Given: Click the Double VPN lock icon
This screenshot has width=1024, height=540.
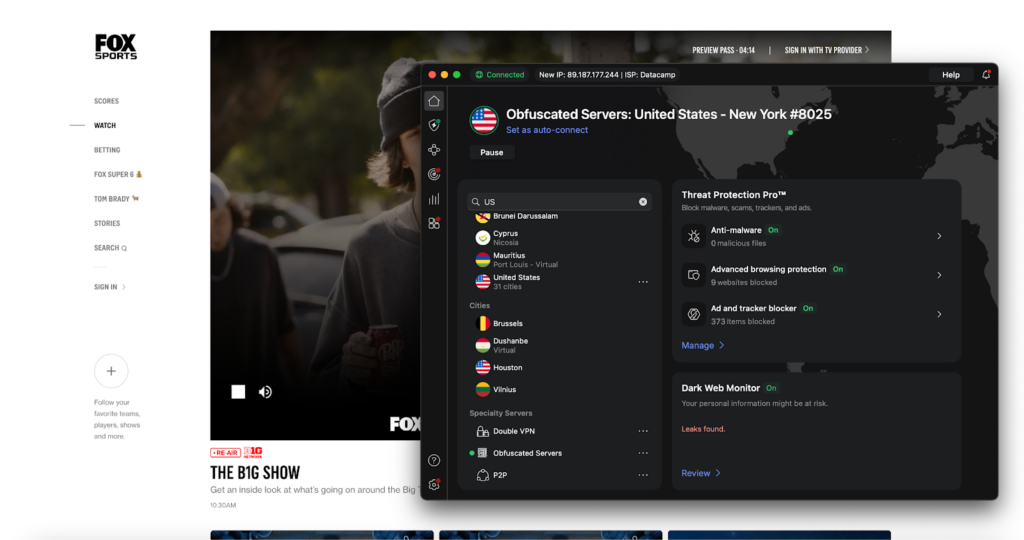Looking at the screenshot, I should (x=483, y=431).
